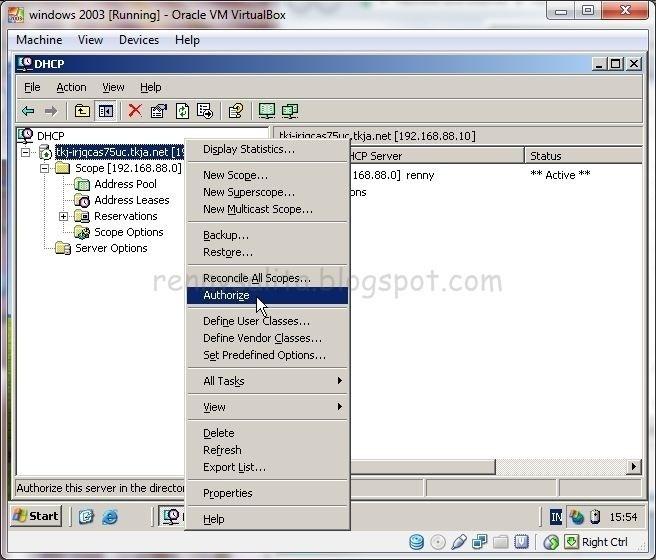Open the All Tasks submenu
This screenshot has height=560, width=656.
[267, 381]
